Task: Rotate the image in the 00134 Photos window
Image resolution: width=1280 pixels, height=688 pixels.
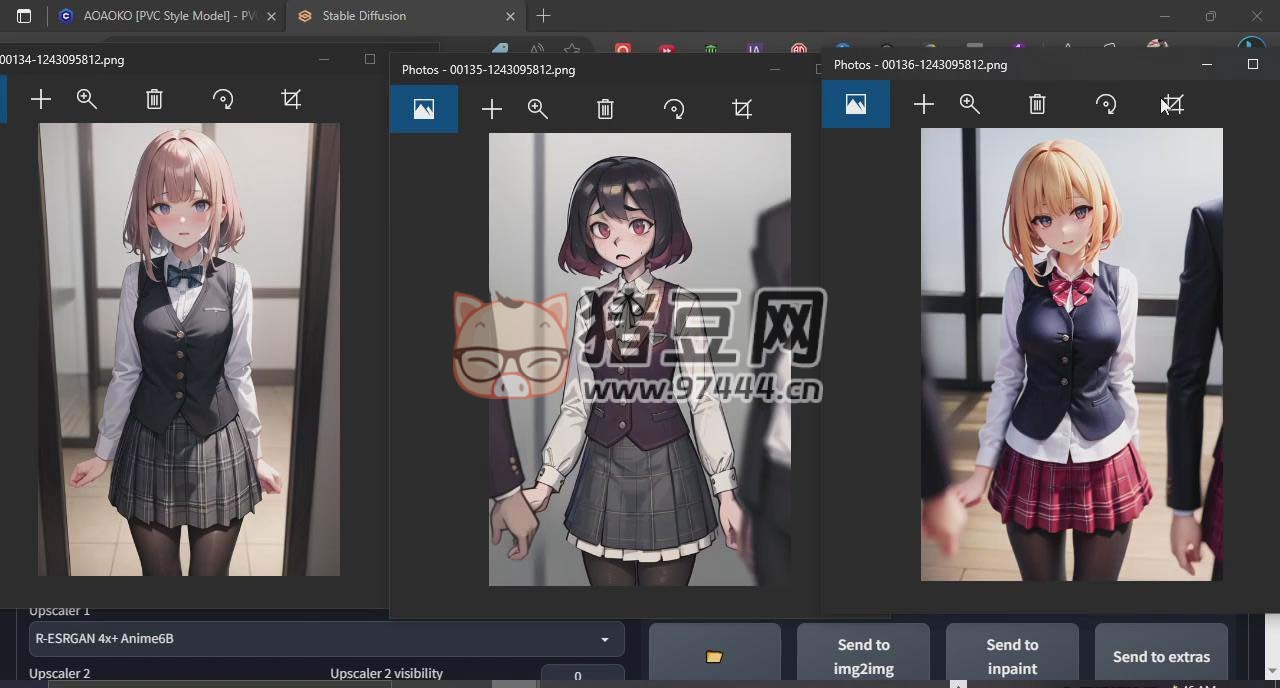Action: pos(223,99)
